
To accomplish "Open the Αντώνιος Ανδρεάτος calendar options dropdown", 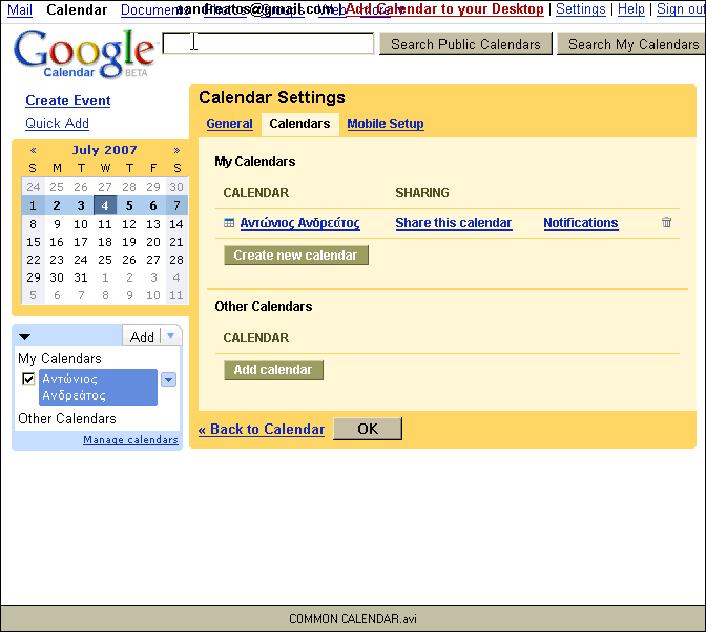I will (169, 379).
